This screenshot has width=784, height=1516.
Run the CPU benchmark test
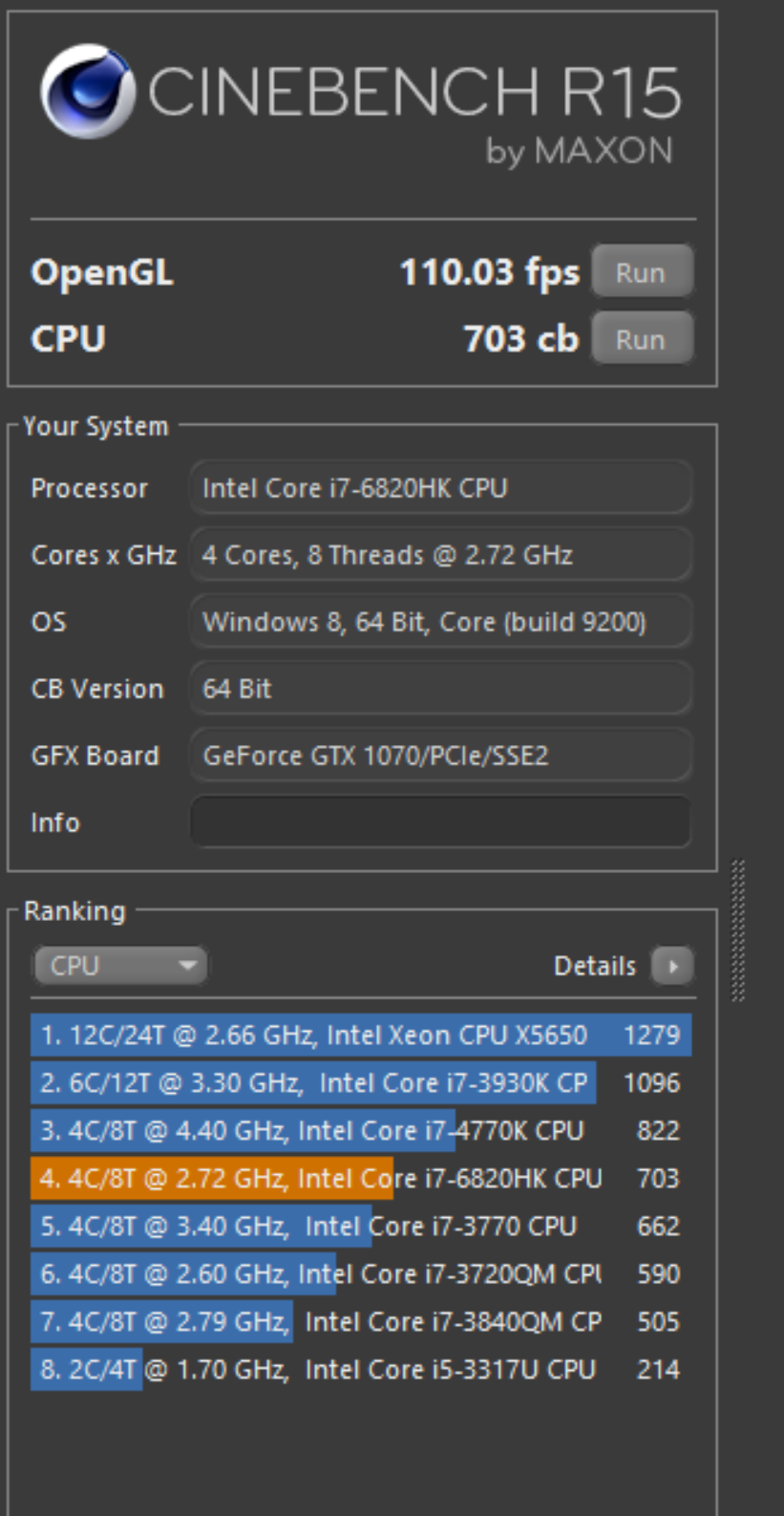[641, 339]
